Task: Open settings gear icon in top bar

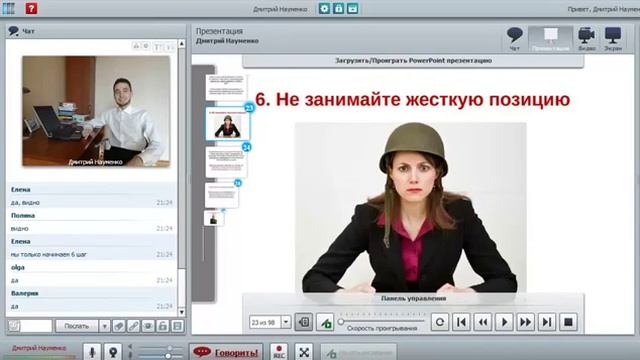Action: coord(324,9)
